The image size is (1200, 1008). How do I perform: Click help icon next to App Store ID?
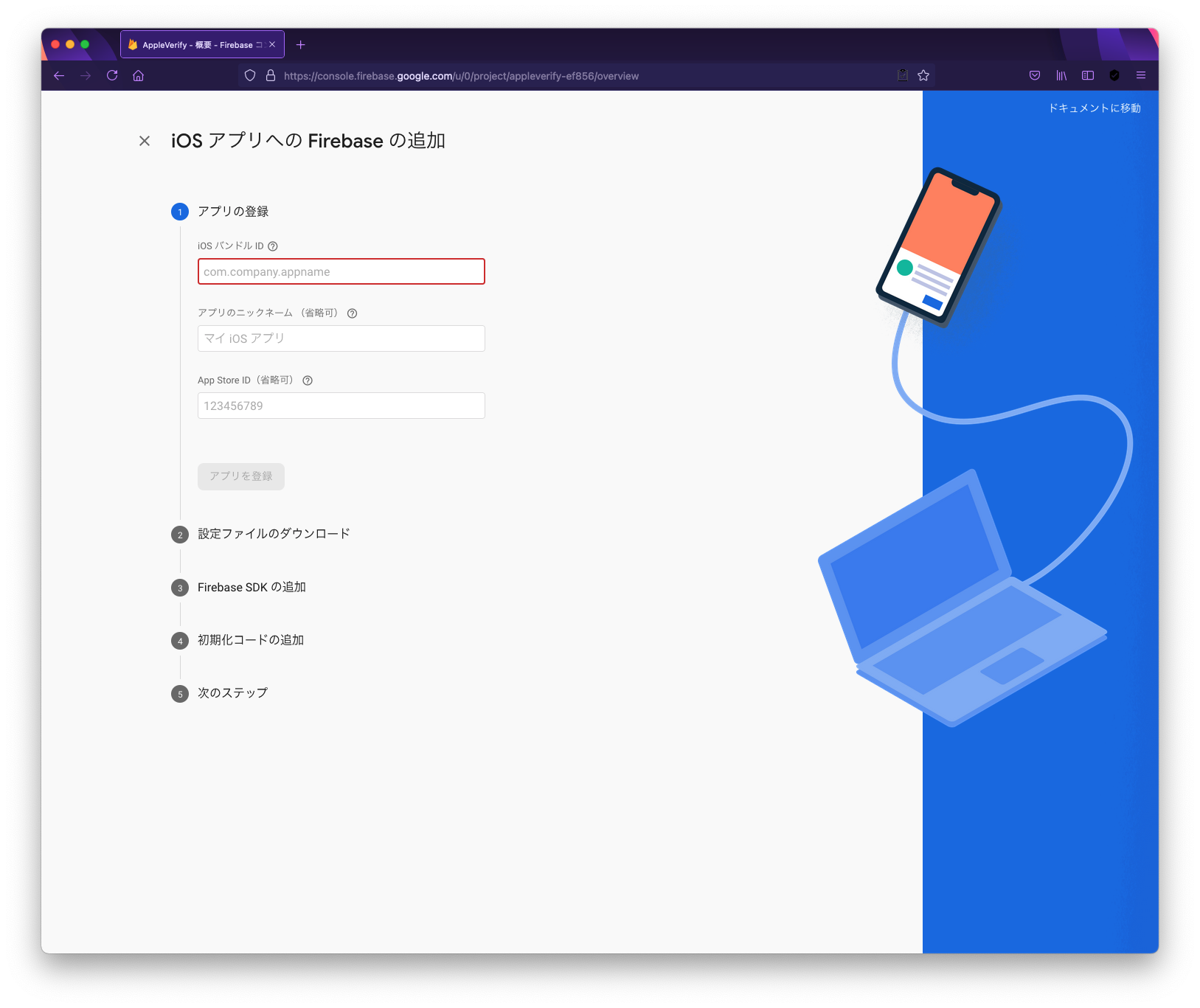(x=308, y=380)
